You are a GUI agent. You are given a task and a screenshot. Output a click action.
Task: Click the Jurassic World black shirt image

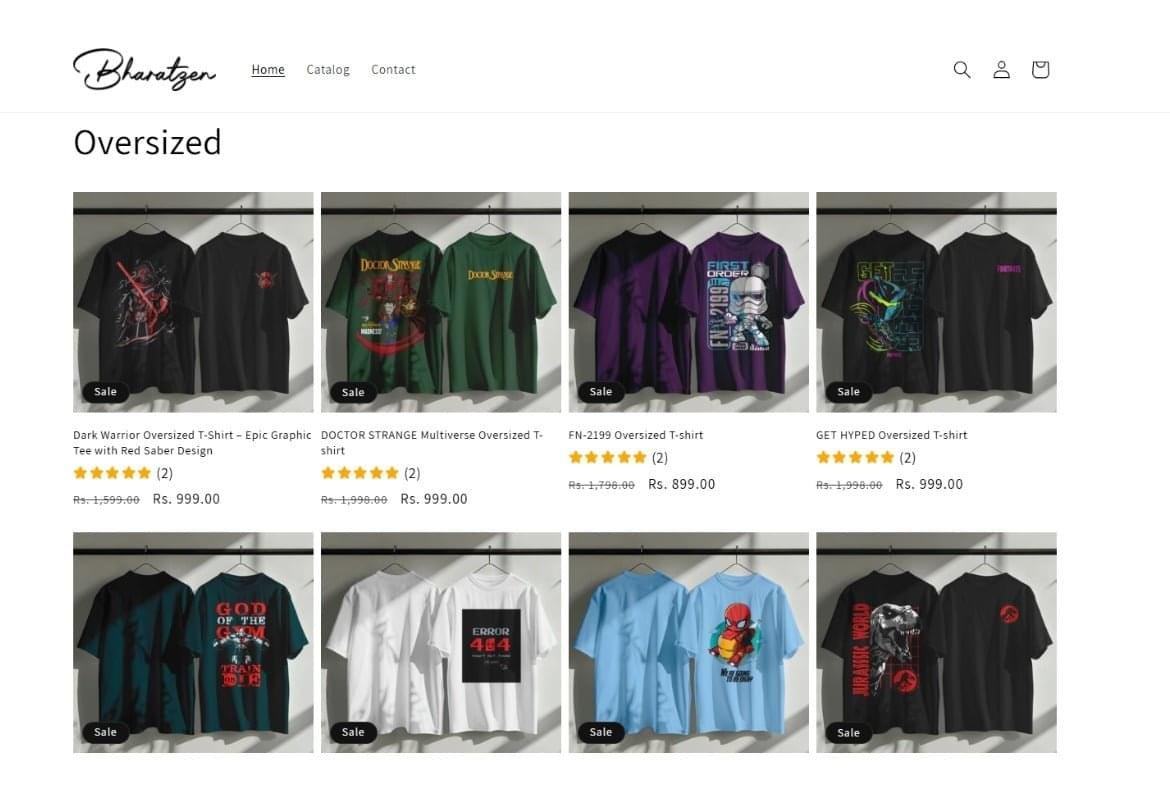click(x=936, y=642)
